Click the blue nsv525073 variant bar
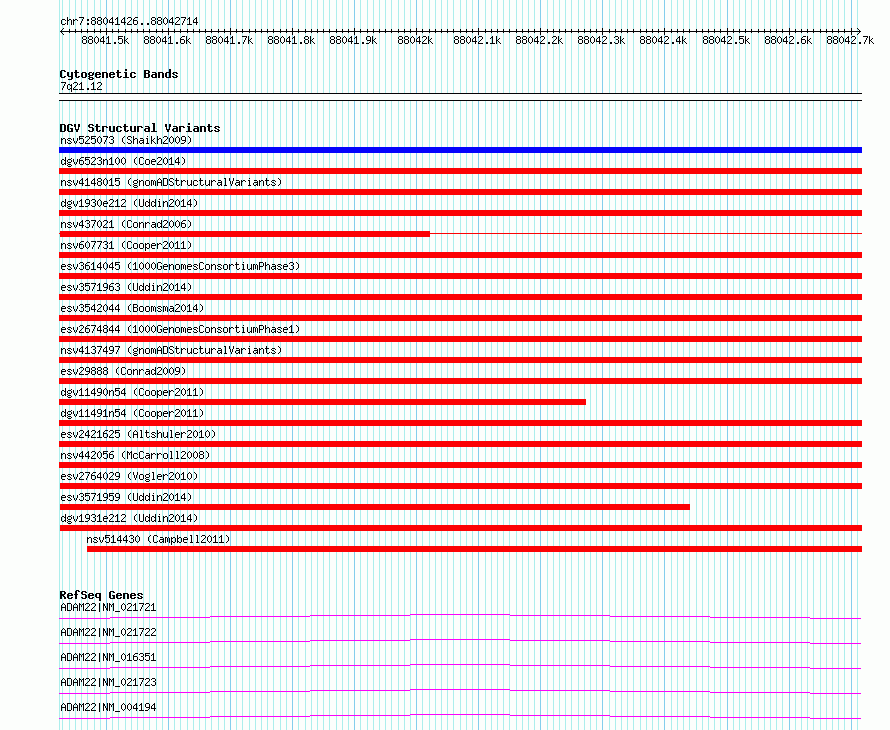 tap(460, 150)
